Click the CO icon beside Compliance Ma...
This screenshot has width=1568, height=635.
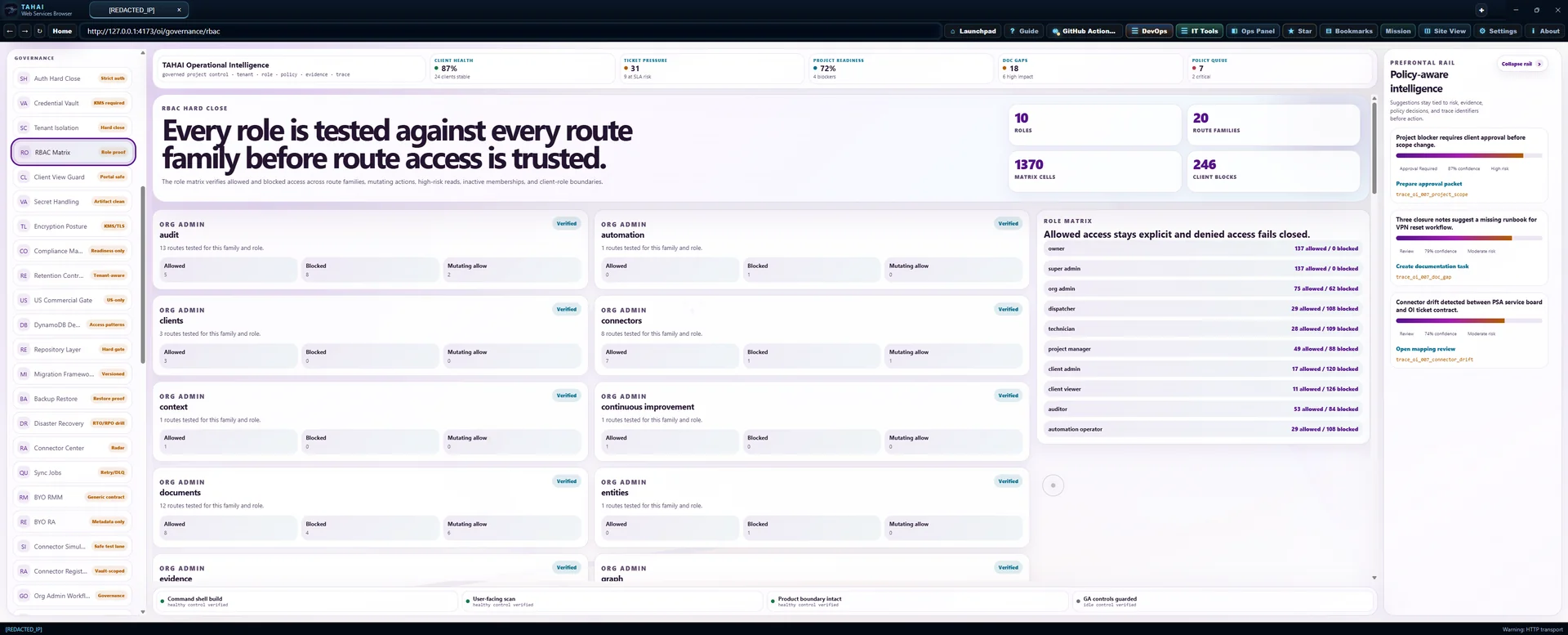click(x=24, y=251)
